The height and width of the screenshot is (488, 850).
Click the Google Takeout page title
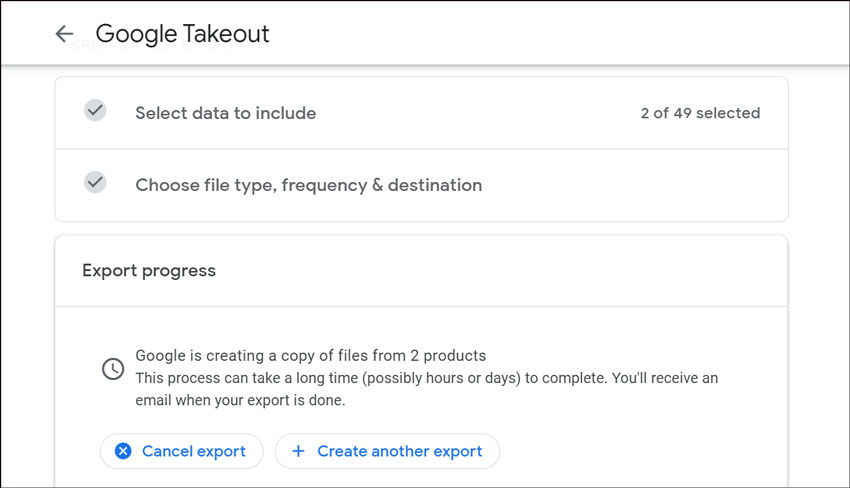pos(182,34)
